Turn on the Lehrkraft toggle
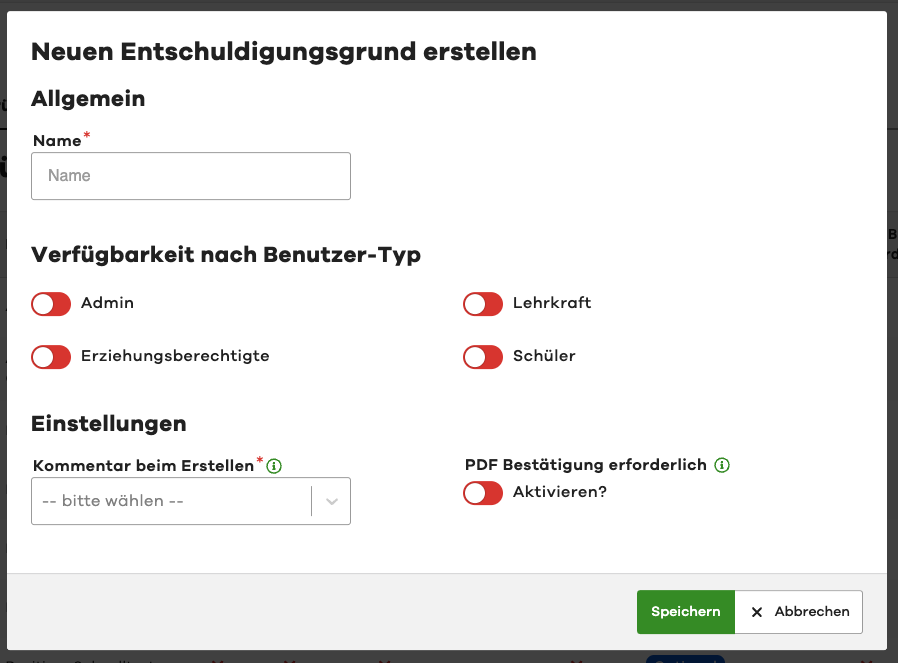The width and height of the screenshot is (898, 663). point(483,304)
